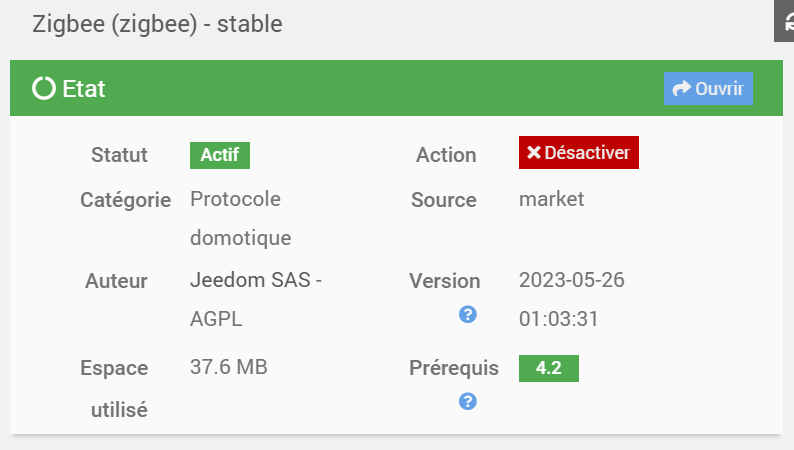Click the circle icon beside Etat heading
The width and height of the screenshot is (794, 450).
44,89
